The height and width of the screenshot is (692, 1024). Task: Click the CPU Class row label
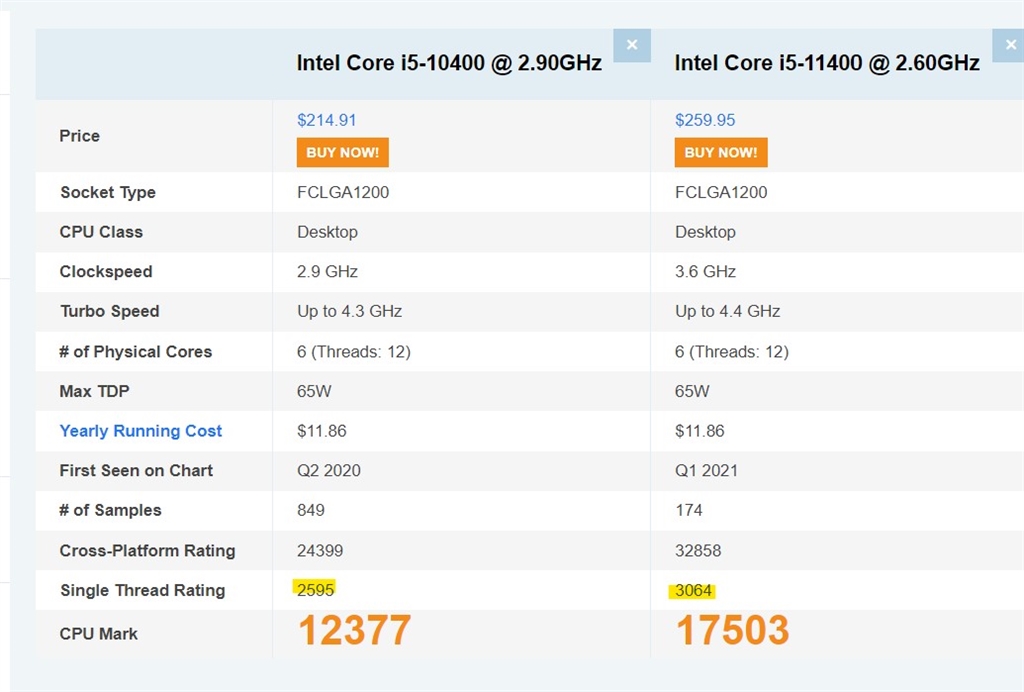(x=101, y=232)
